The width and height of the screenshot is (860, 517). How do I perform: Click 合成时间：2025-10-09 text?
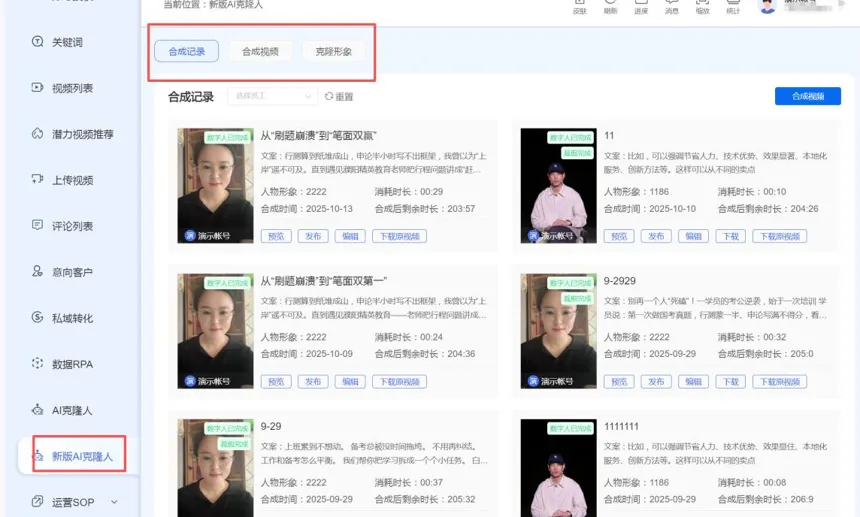(307, 354)
